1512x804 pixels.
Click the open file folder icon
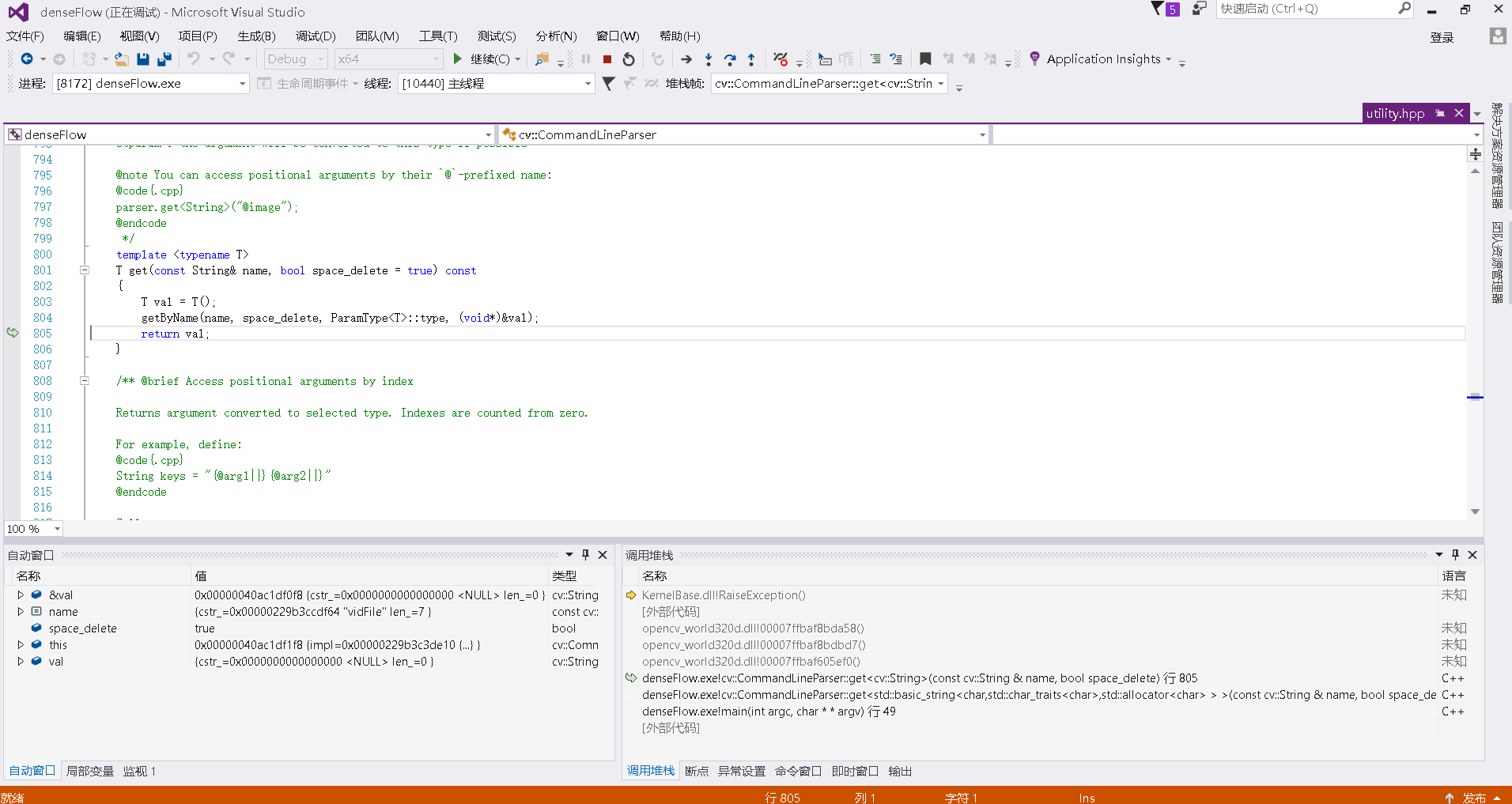121,59
